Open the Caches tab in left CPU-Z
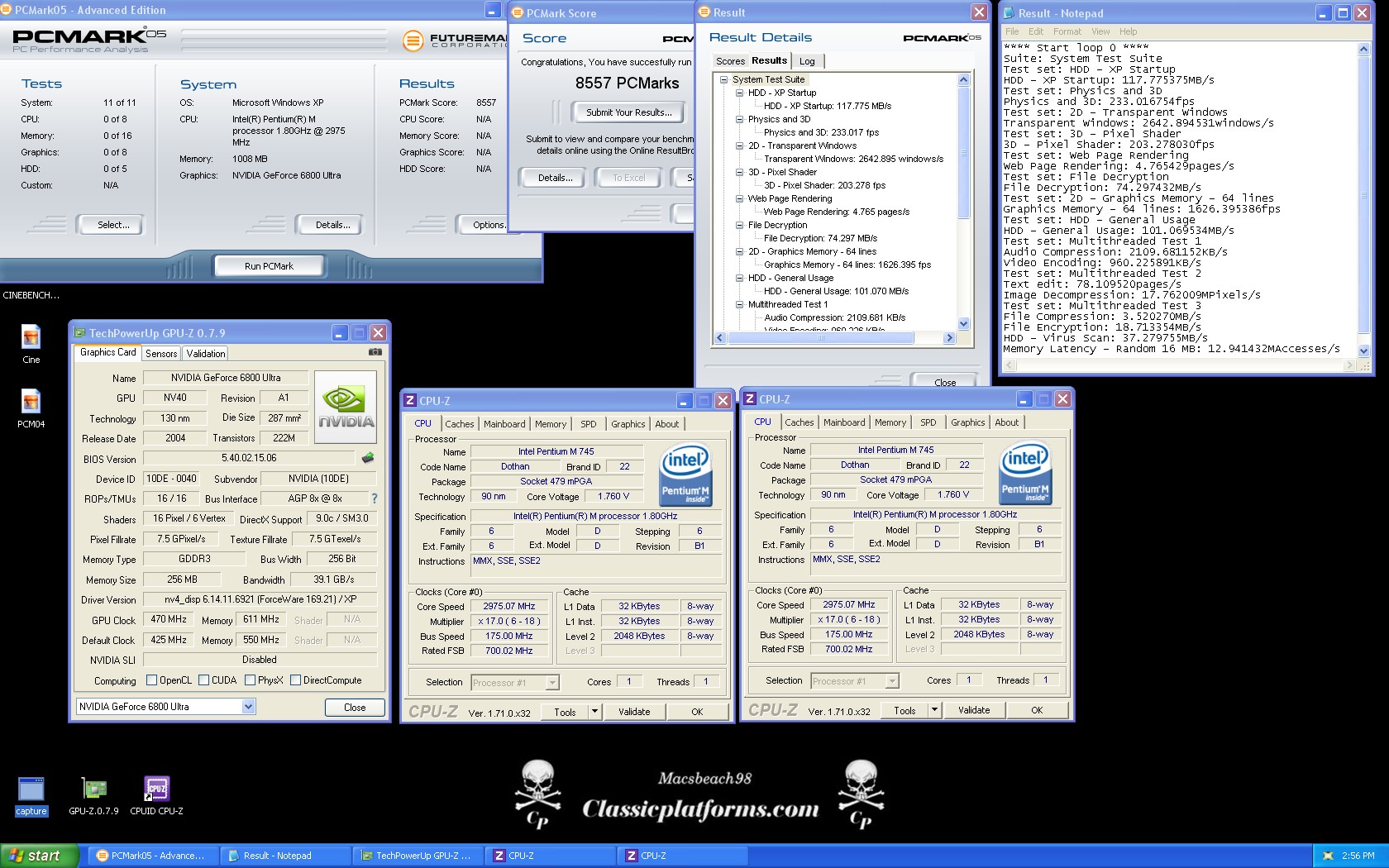The image size is (1389, 868). [460, 424]
